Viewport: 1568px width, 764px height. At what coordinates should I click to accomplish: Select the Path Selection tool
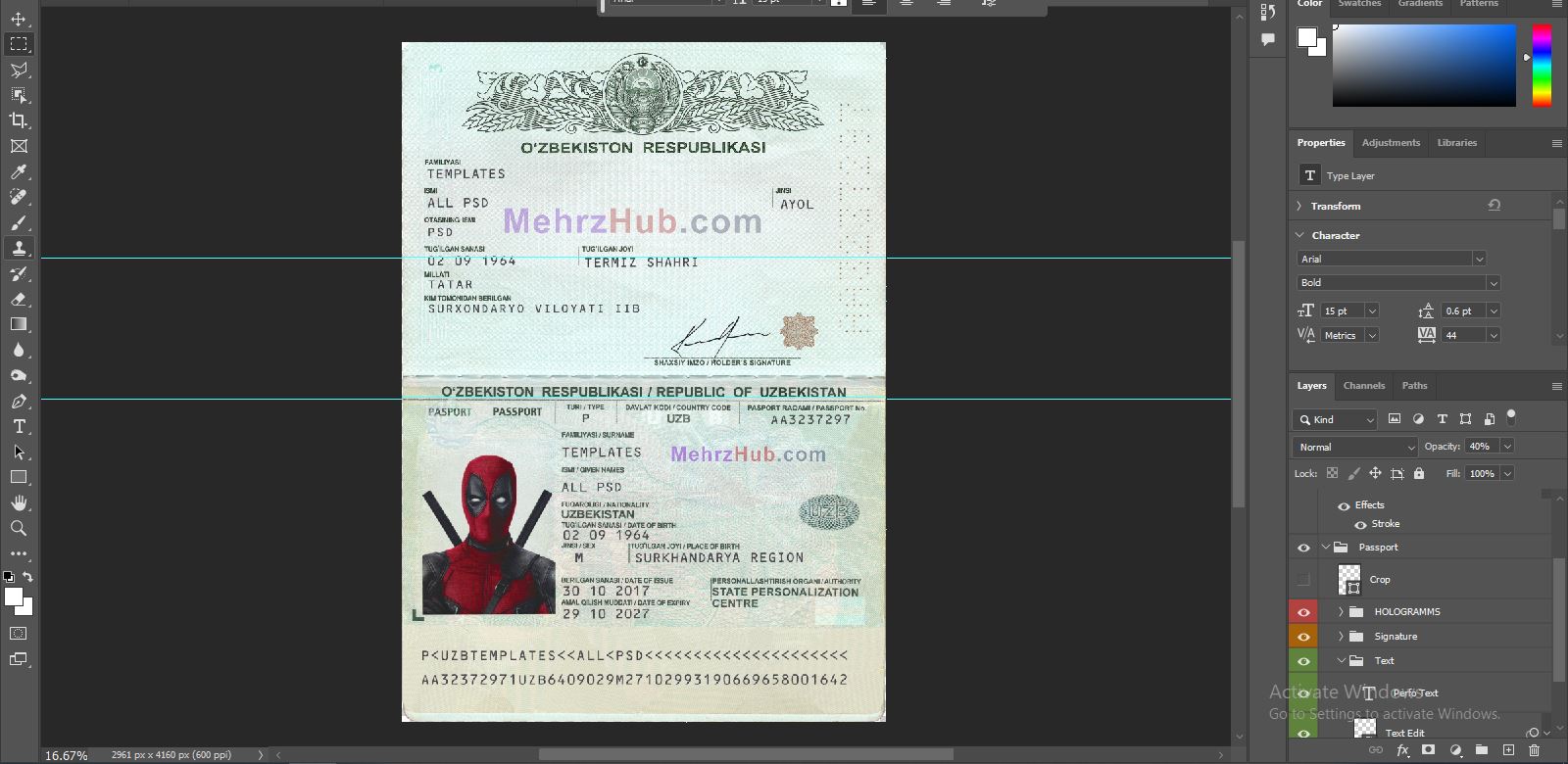pyautogui.click(x=19, y=452)
